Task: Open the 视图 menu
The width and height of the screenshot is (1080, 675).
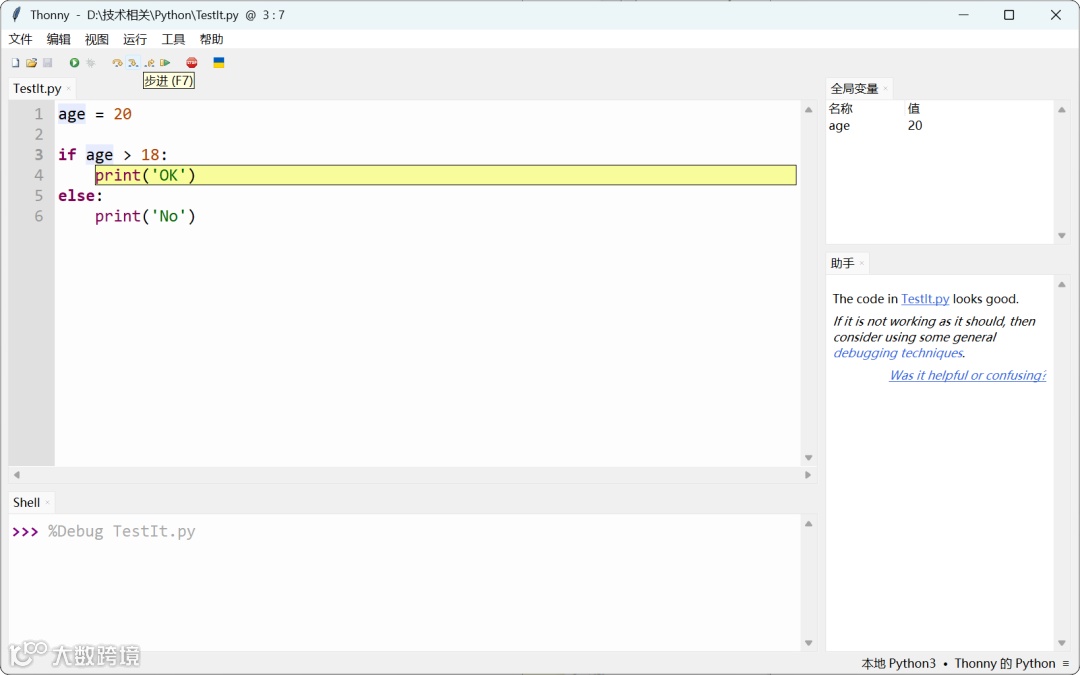Action: point(97,39)
